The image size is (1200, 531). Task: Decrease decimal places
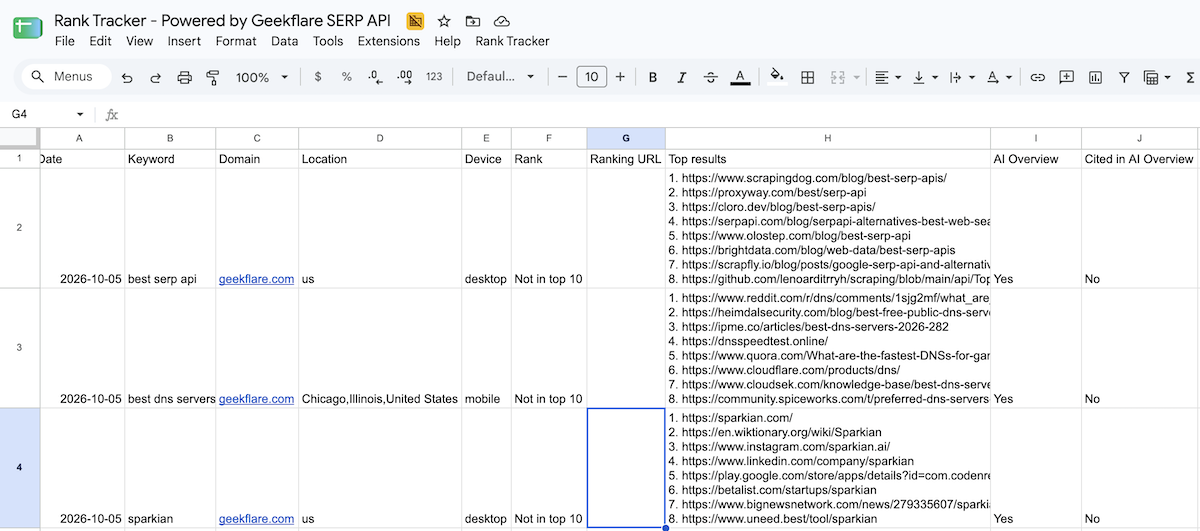(x=375, y=77)
